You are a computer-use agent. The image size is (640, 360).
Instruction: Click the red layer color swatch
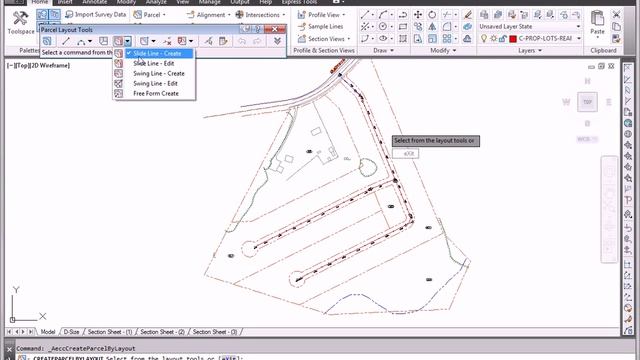coord(513,39)
